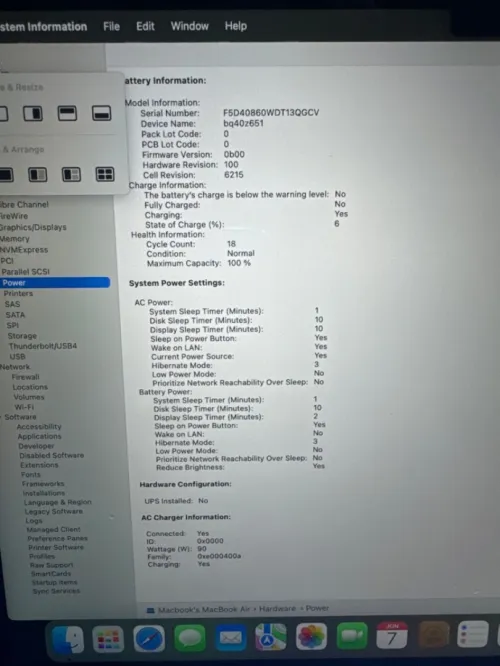Arrange windows in quarters grid icon
The image size is (500, 666).
[x=105, y=174]
